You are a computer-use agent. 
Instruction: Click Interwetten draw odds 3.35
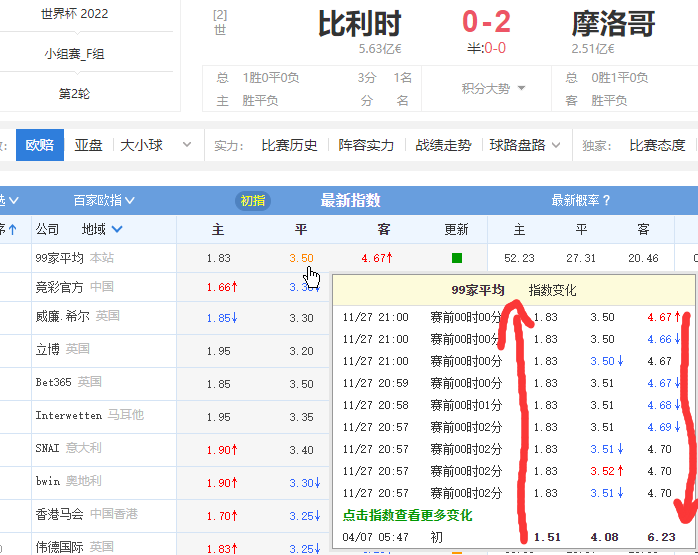point(301,417)
